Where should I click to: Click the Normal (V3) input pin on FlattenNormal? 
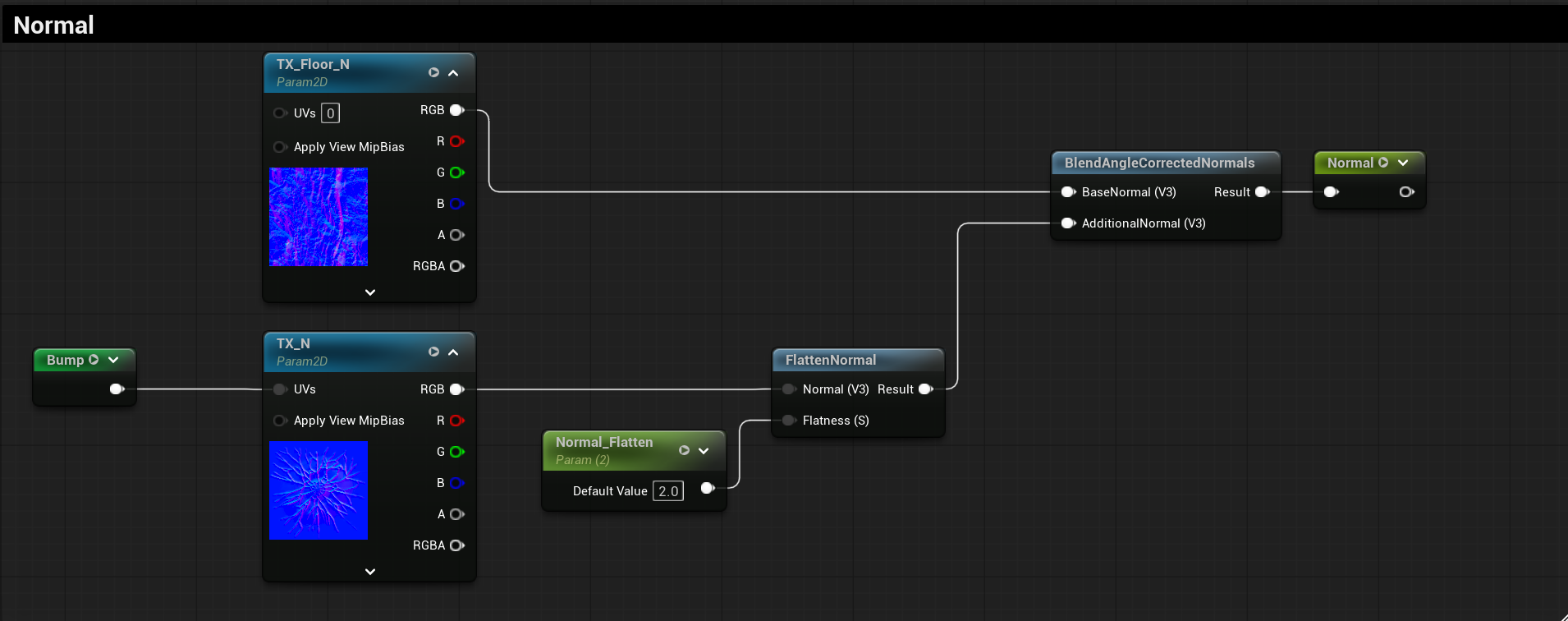click(789, 389)
